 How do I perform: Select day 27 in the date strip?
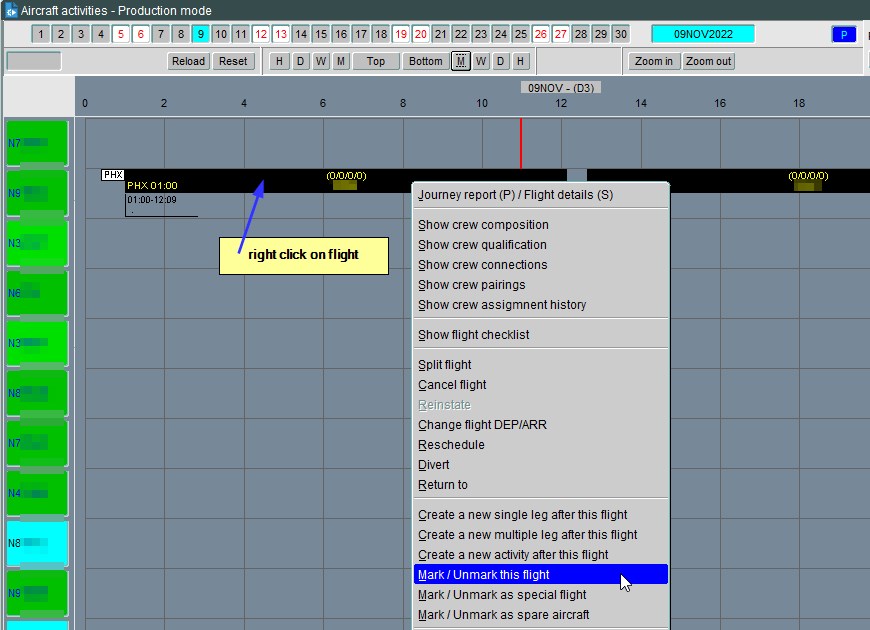(561, 34)
